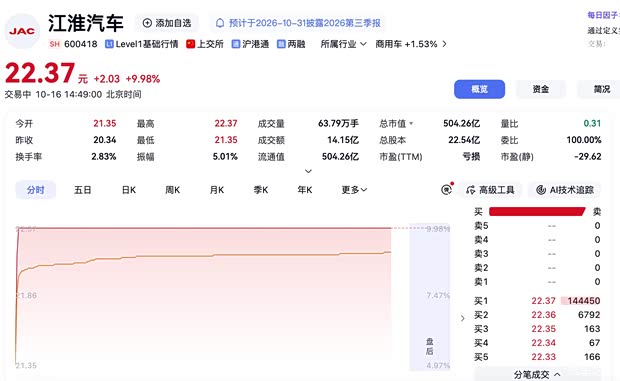Click the 江淮汽车 stock name
The image size is (620, 381).
click(x=86, y=23)
